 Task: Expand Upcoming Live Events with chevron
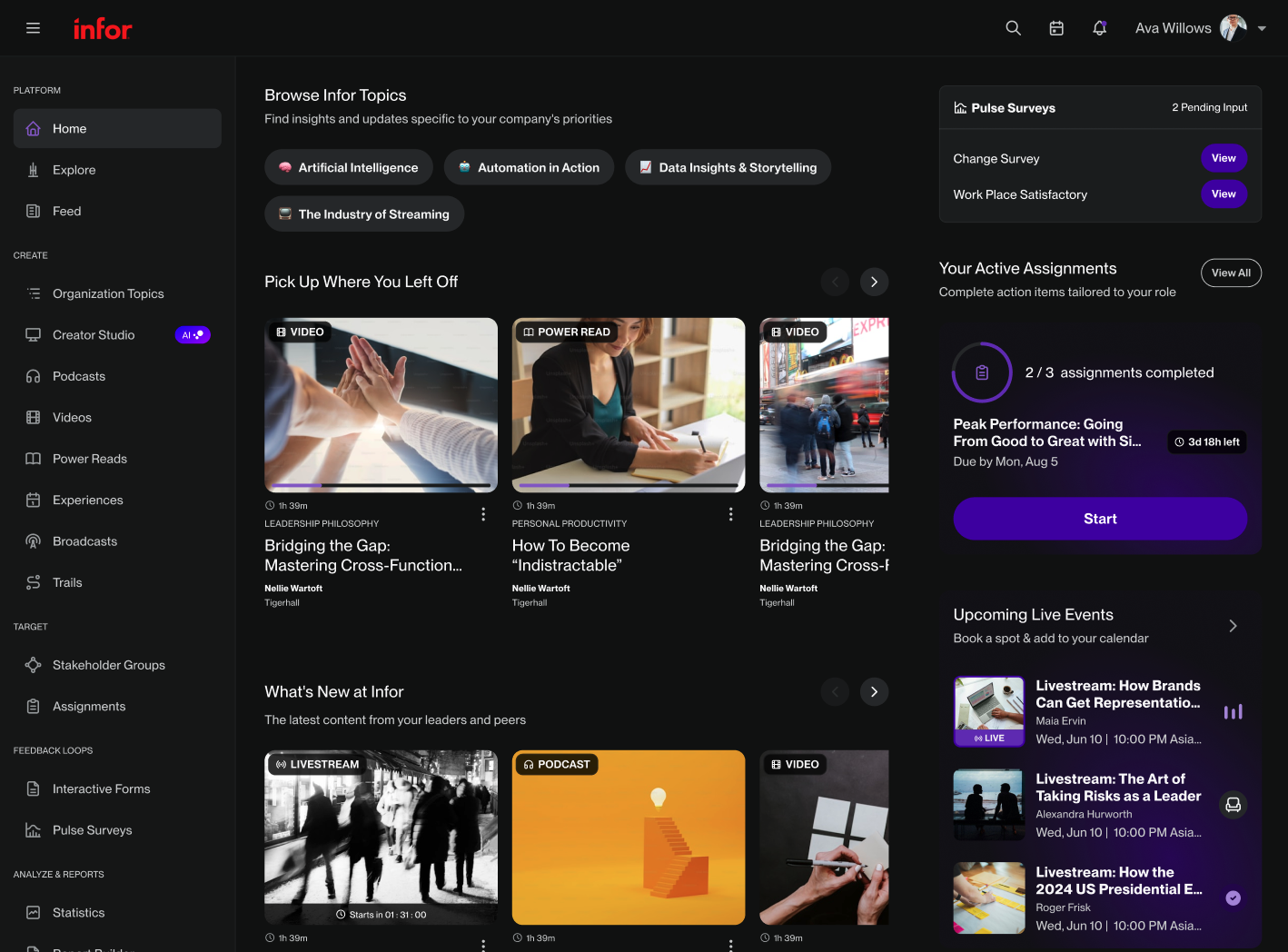[1233, 626]
